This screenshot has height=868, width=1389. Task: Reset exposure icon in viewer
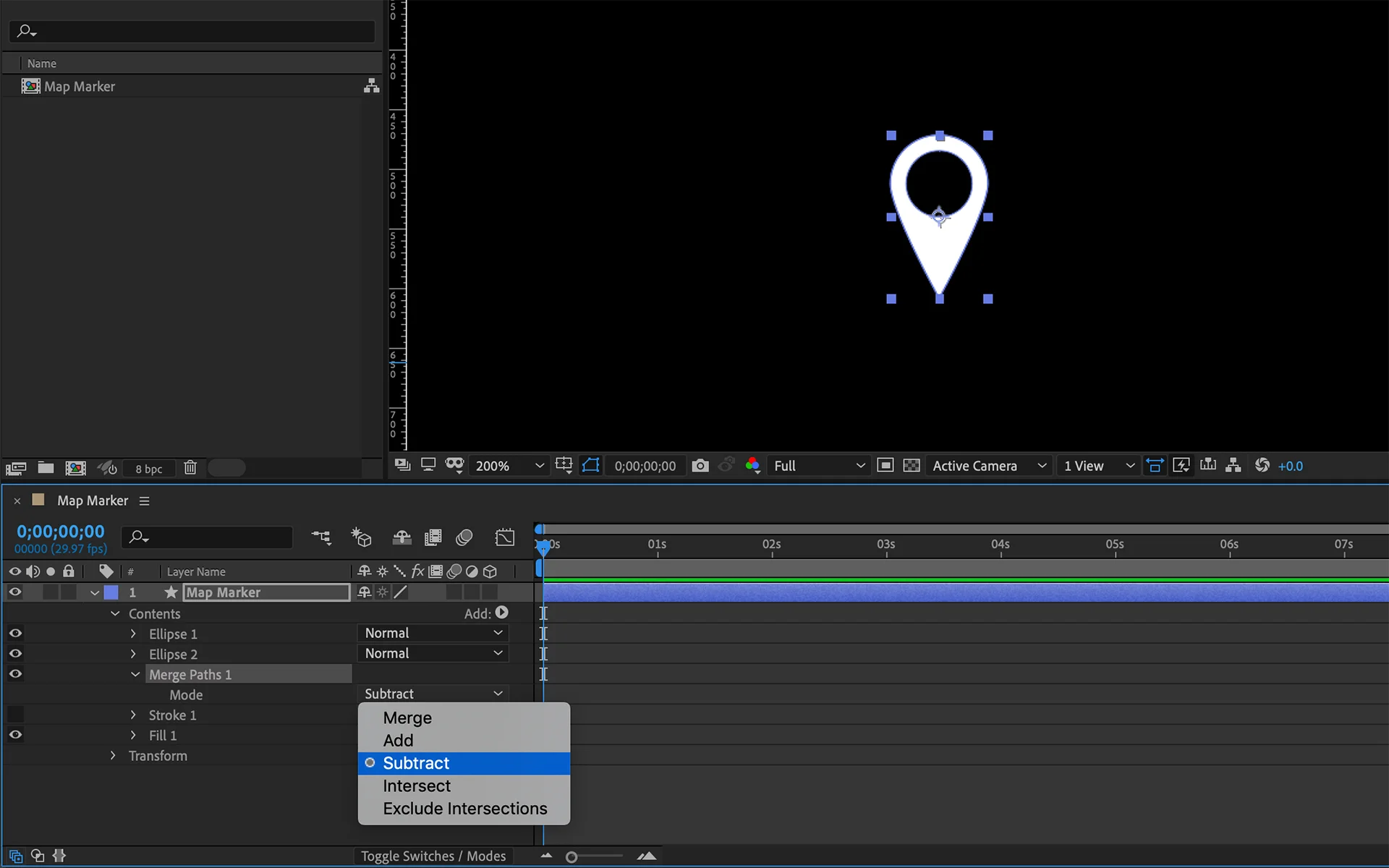(1262, 465)
